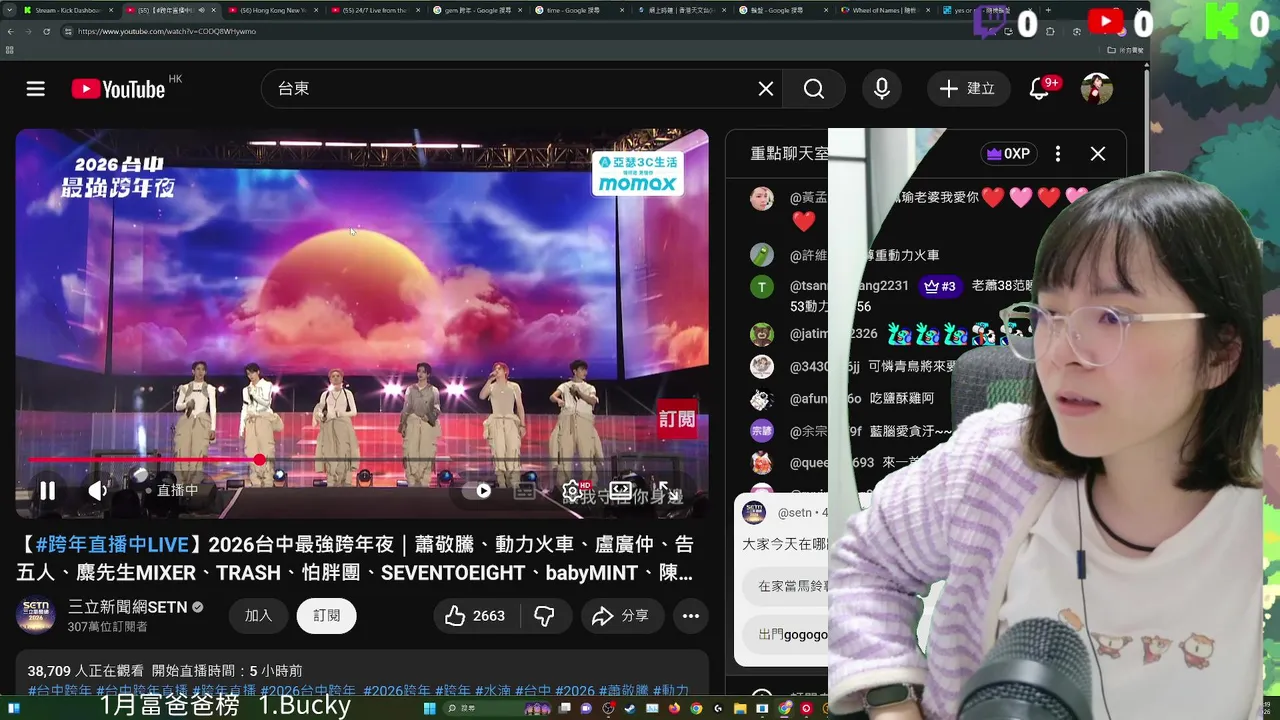Select poll option 出門gogogo

pyautogui.click(x=786, y=634)
